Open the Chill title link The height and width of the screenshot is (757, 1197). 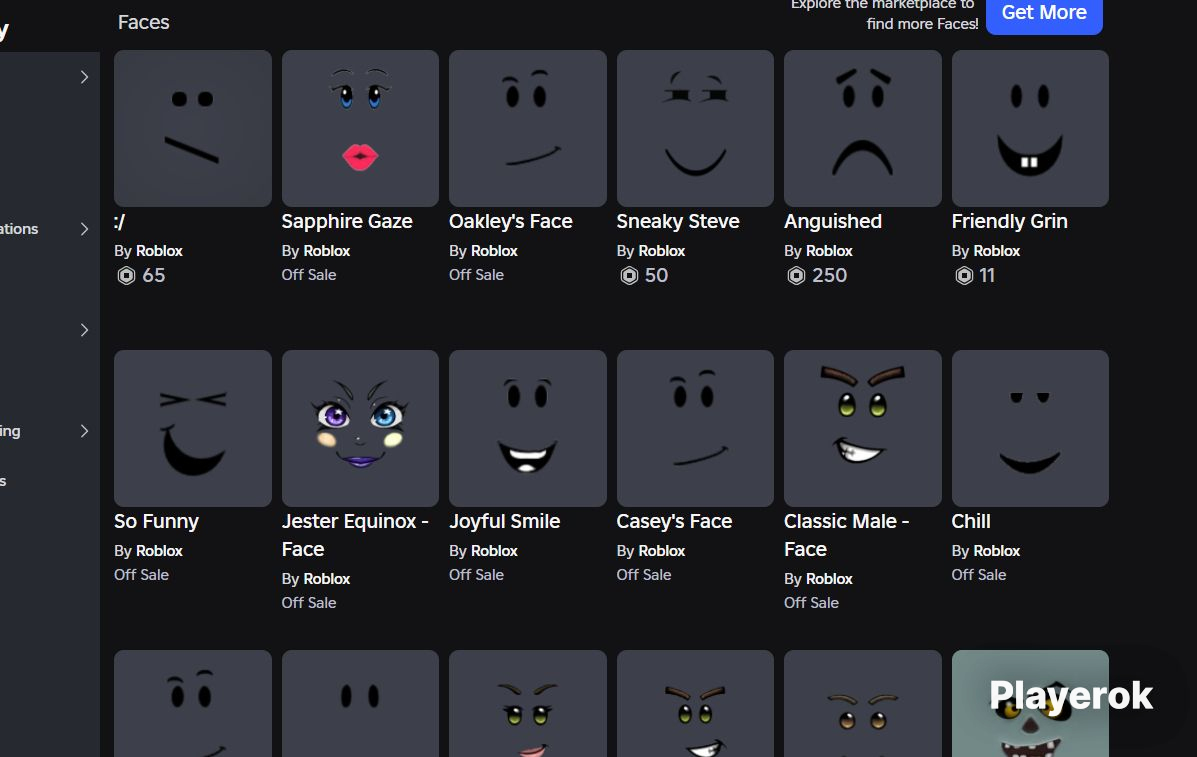coord(971,521)
